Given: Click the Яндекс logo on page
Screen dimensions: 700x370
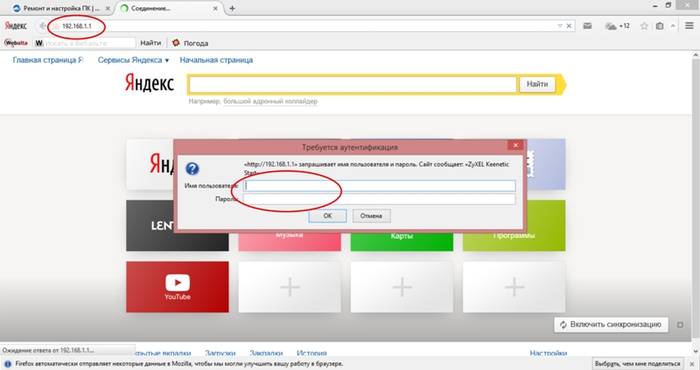Looking at the screenshot, I should (x=149, y=83).
